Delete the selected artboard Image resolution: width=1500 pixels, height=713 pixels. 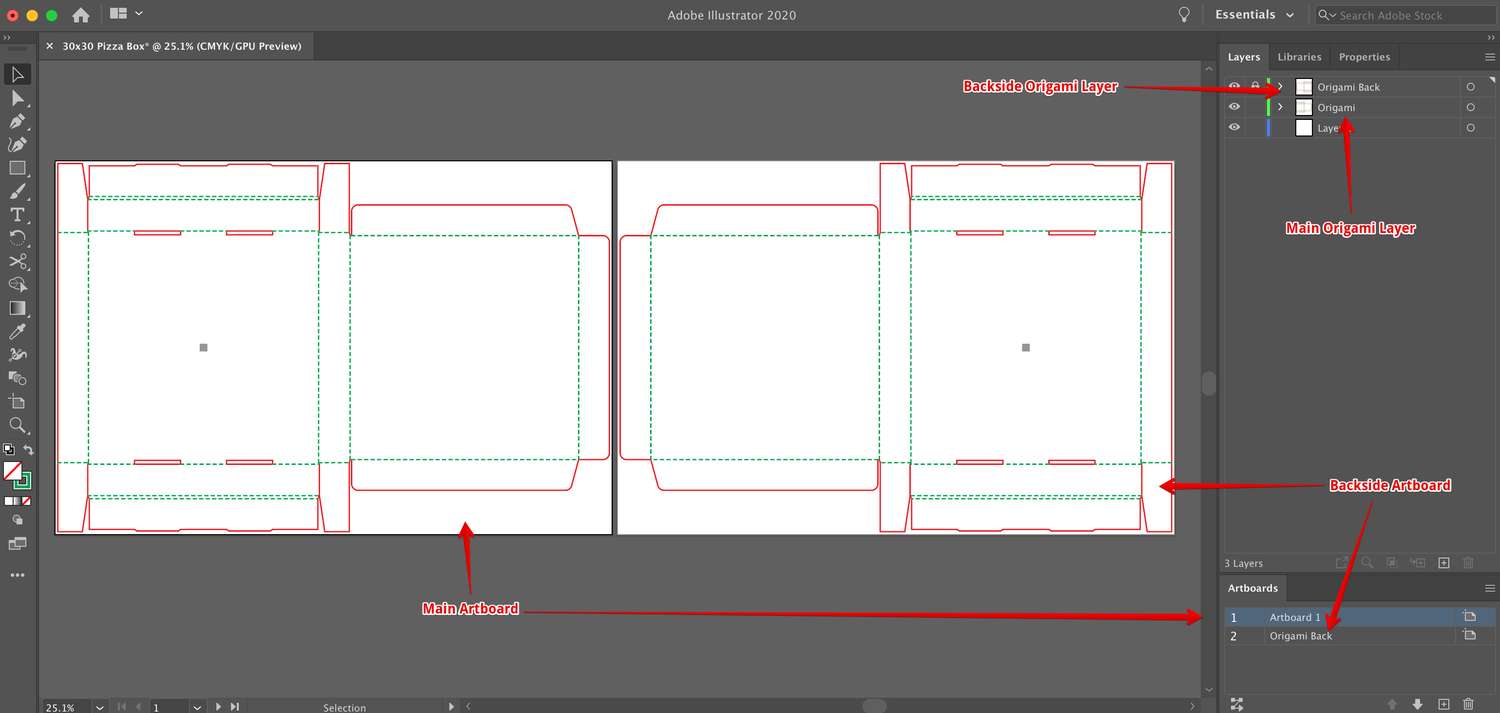coord(1468,704)
